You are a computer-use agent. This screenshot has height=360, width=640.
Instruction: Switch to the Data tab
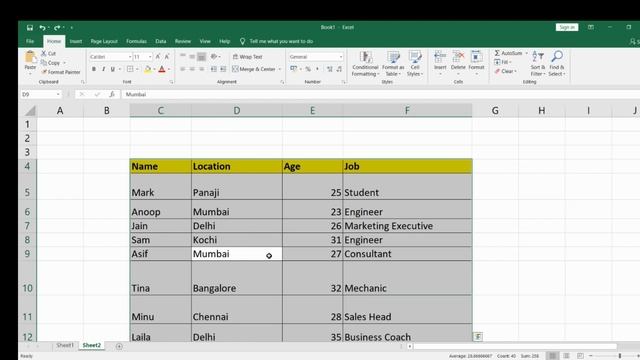(x=161, y=41)
